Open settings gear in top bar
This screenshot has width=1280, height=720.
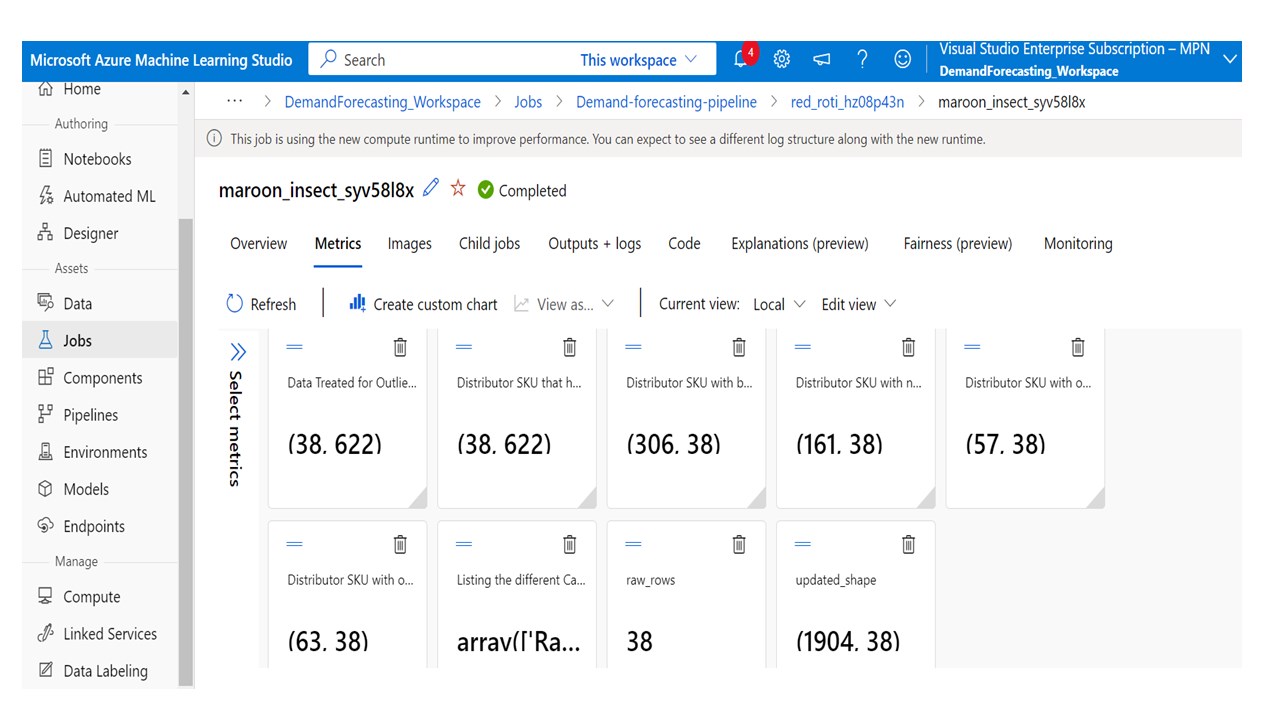782,59
